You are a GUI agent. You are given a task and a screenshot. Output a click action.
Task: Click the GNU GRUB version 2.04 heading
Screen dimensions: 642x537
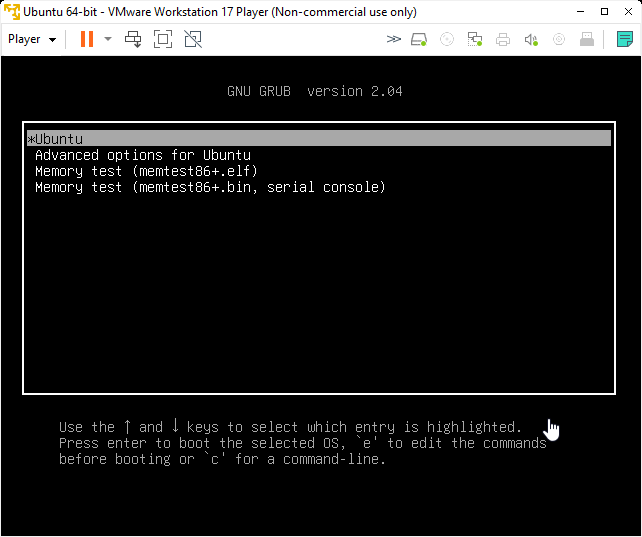314,91
